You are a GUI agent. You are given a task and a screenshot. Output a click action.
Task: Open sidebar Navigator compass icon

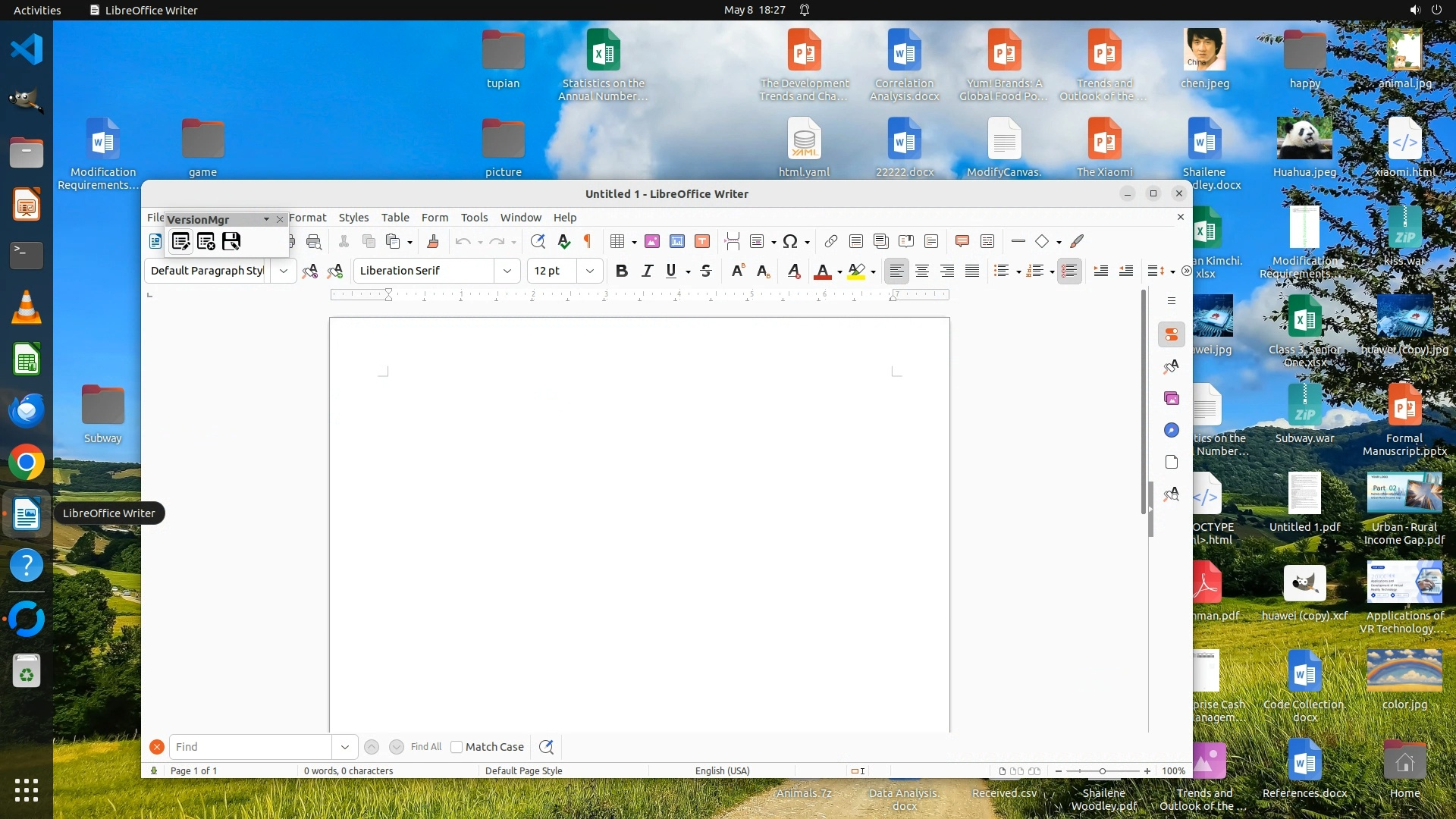coord(1172,430)
